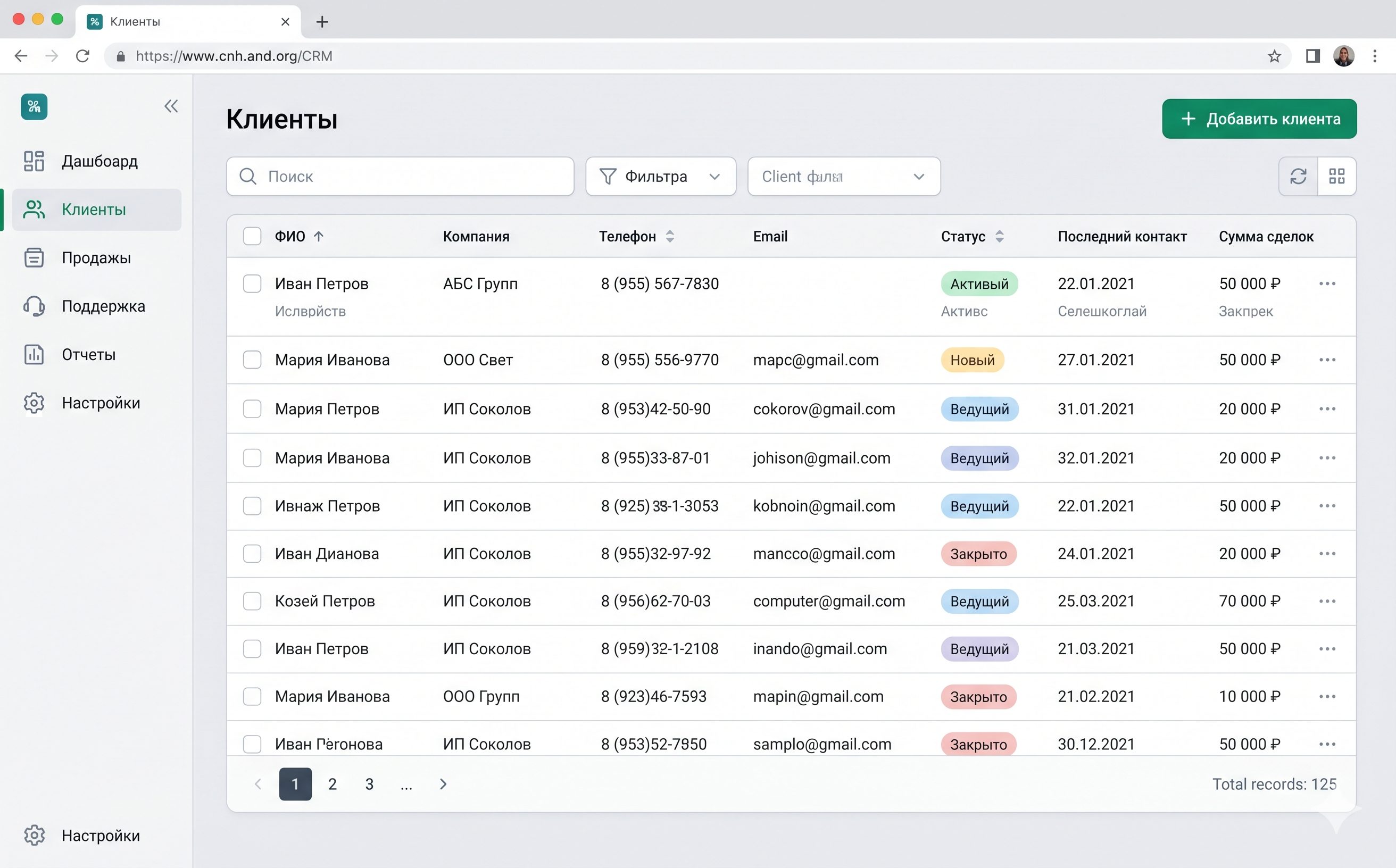Check the Иван Дианова row
The width and height of the screenshot is (1396, 868).
pyautogui.click(x=252, y=554)
